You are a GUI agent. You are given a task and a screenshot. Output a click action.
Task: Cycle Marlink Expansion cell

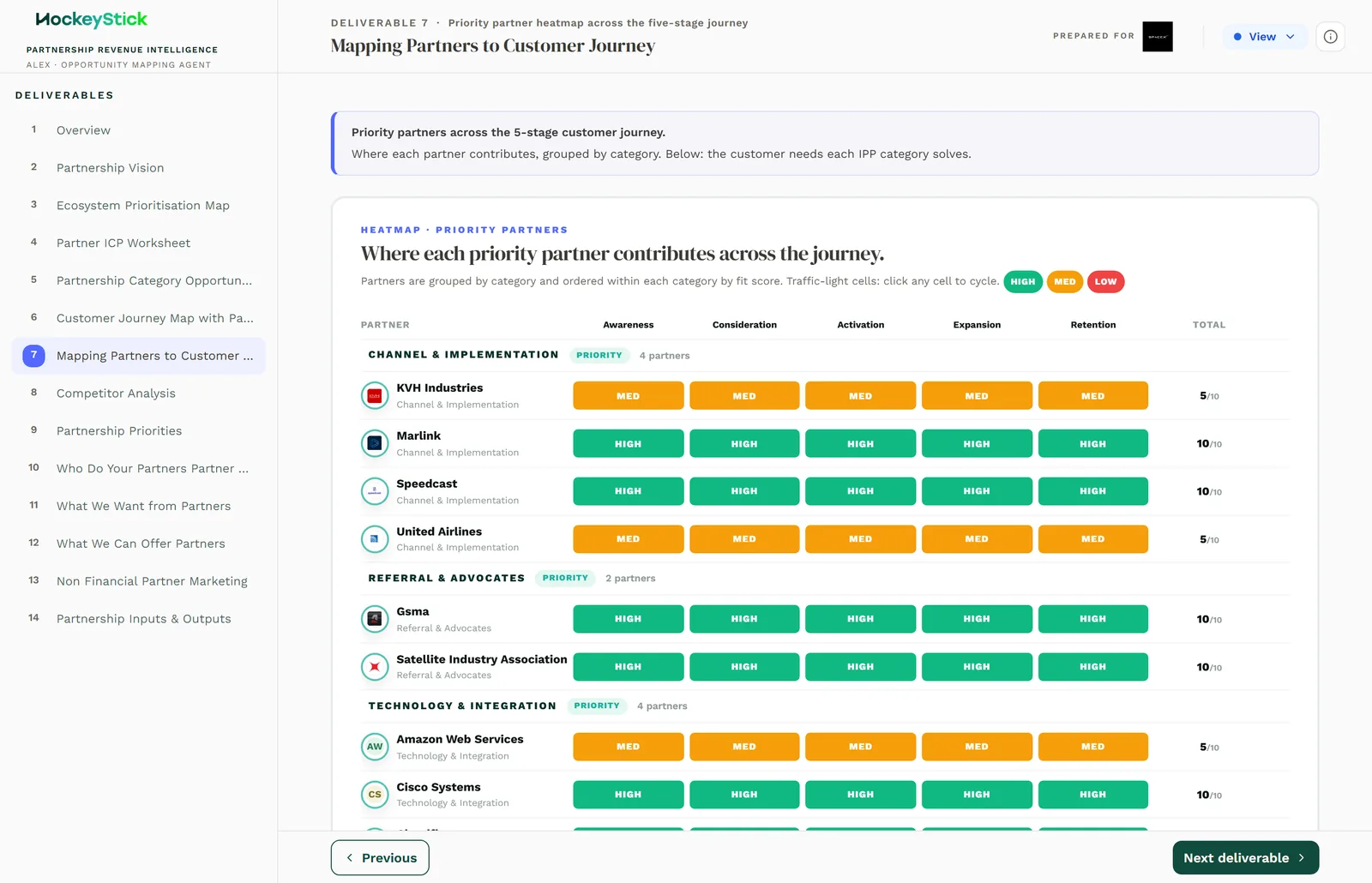(x=977, y=444)
